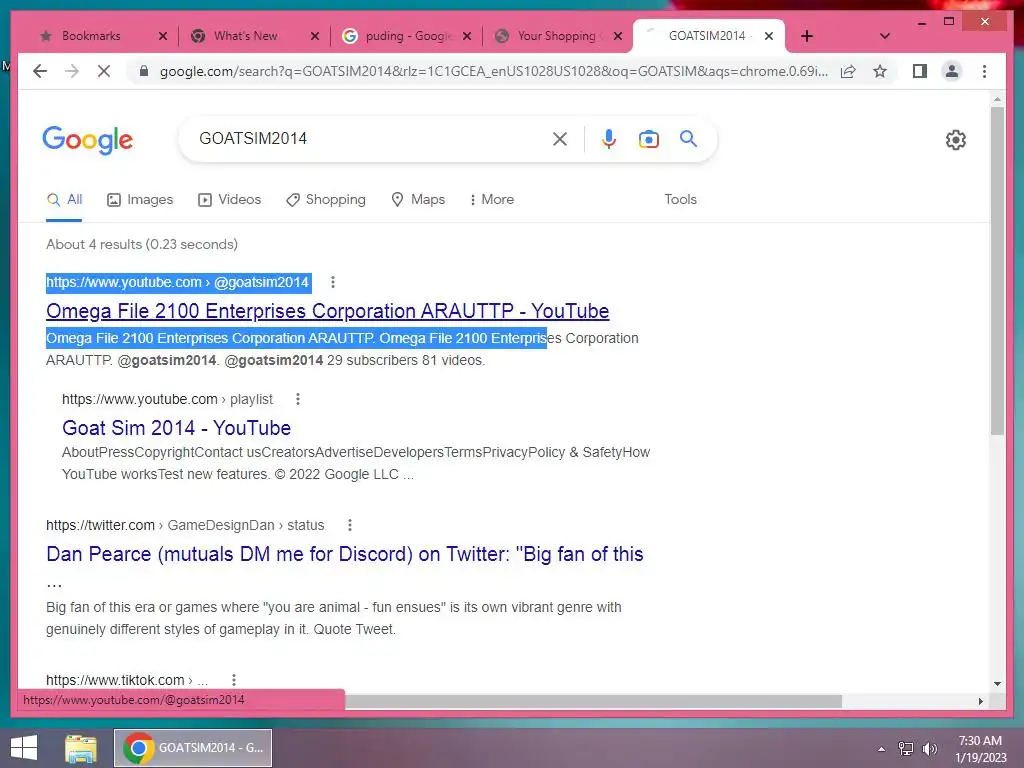The image size is (1024, 768).
Task: Select the Videos search tab
Action: (229, 199)
